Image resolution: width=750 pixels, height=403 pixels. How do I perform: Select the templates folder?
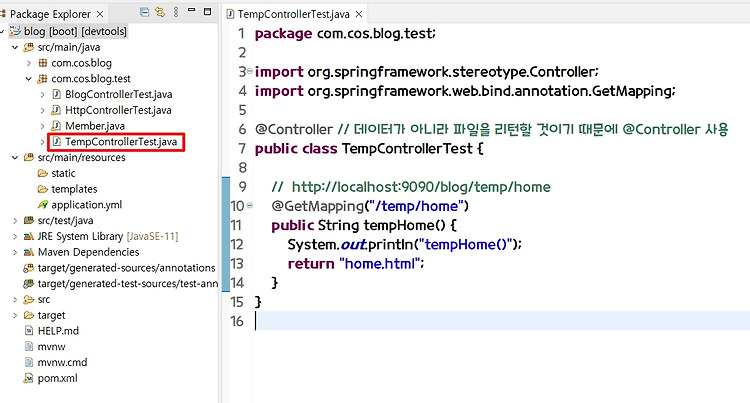click(x=74, y=189)
